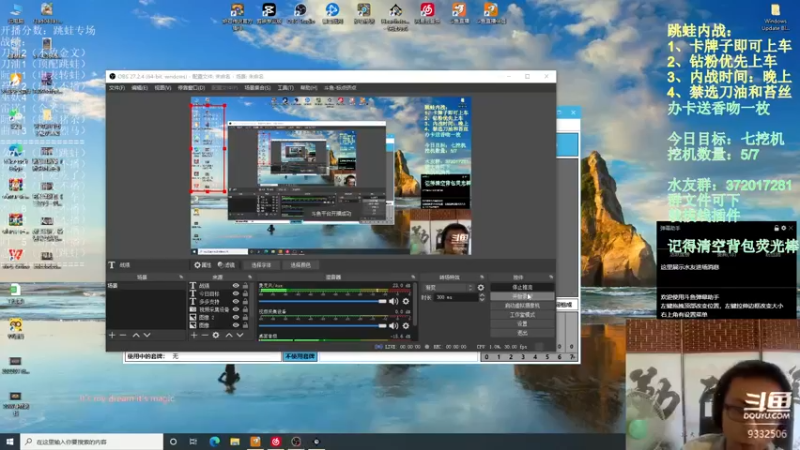Toggle 工作室模式 studio mode
This screenshot has height=450, width=800.
point(522,315)
